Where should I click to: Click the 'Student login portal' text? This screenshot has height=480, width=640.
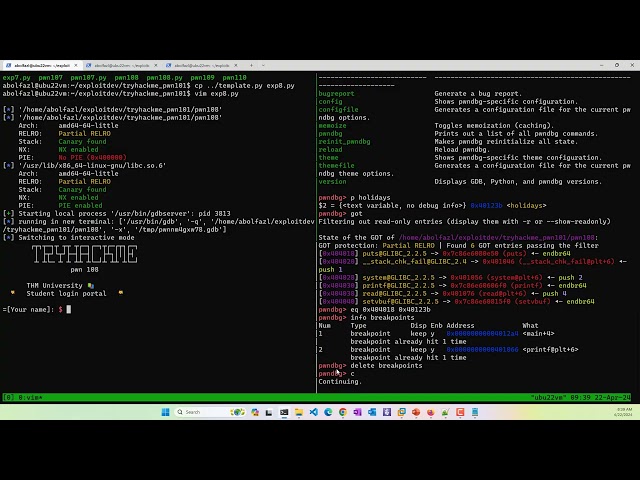(x=66, y=293)
